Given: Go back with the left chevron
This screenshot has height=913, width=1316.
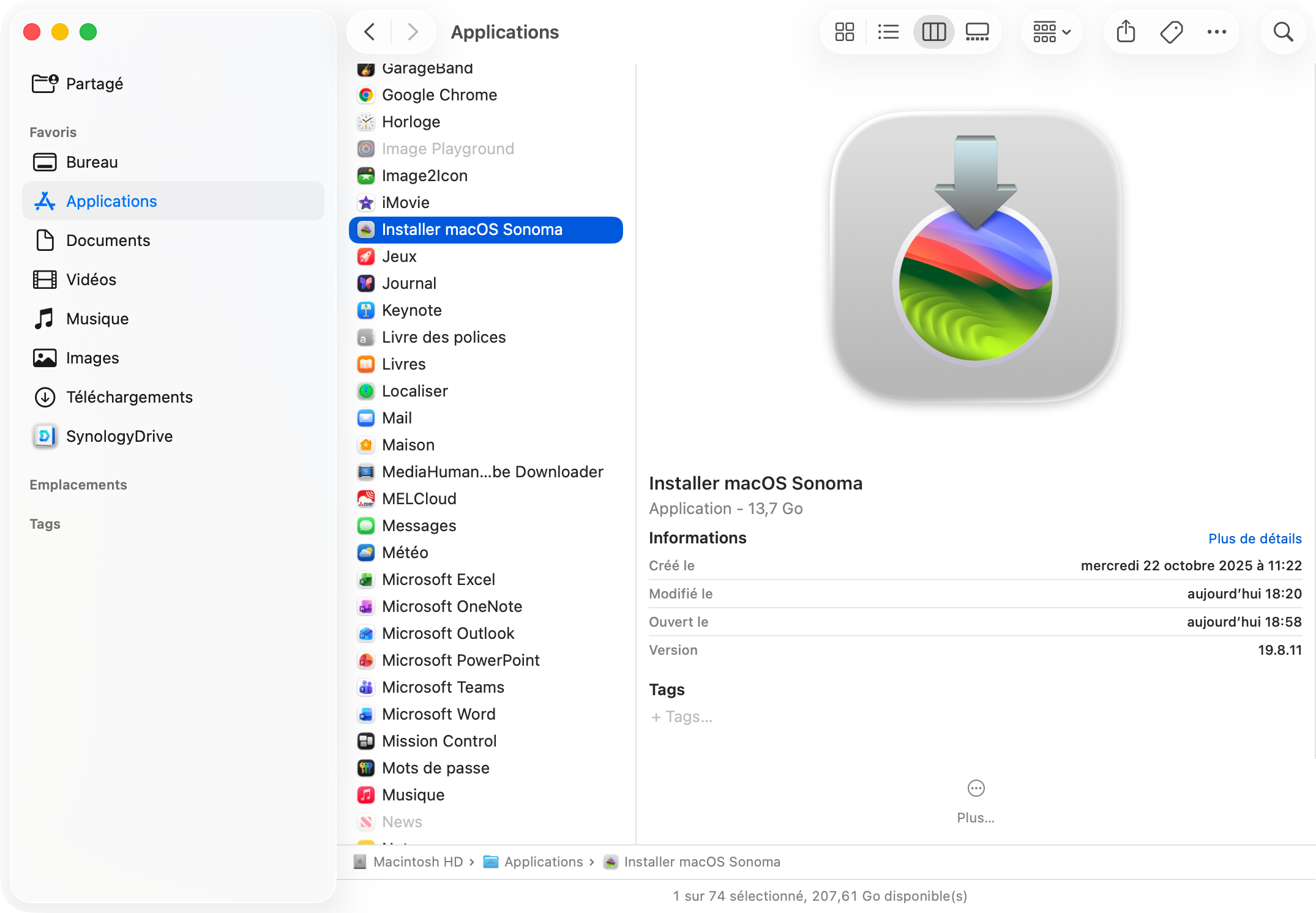Looking at the screenshot, I should (x=370, y=32).
